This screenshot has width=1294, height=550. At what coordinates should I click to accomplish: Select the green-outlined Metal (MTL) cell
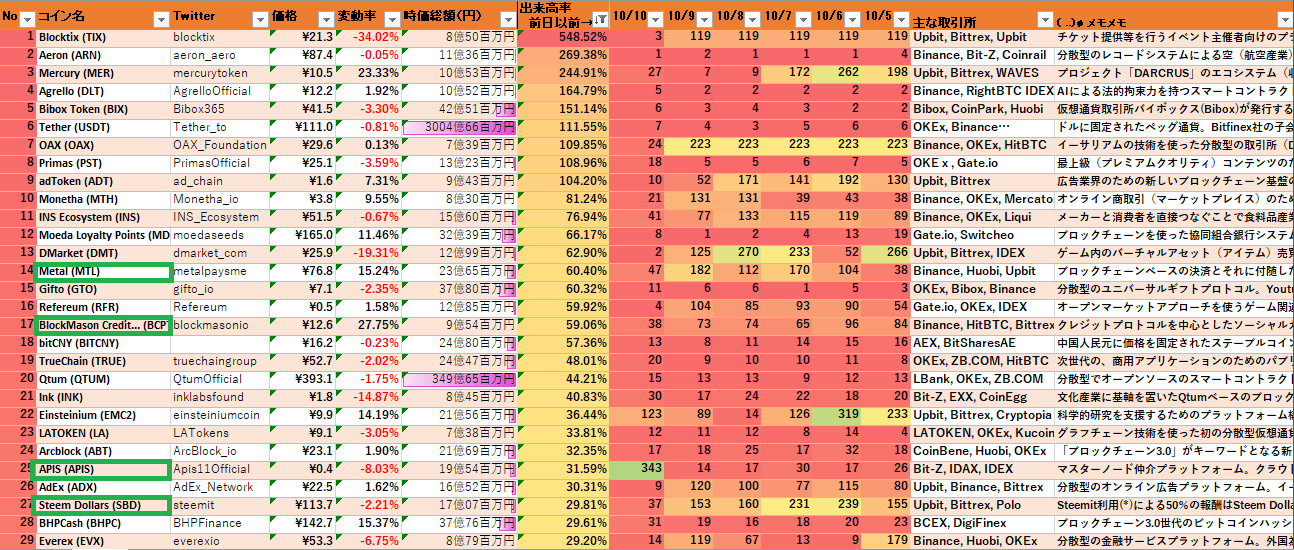(x=102, y=271)
